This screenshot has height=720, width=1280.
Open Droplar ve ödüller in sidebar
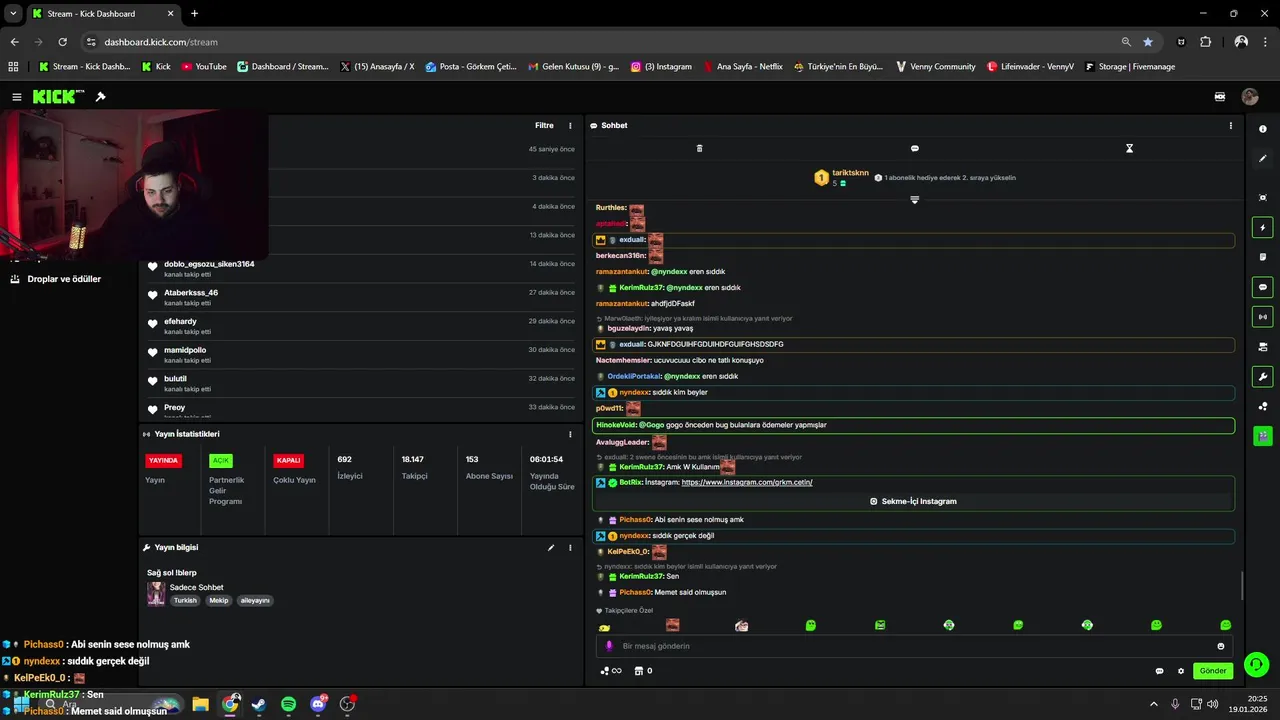point(56,279)
